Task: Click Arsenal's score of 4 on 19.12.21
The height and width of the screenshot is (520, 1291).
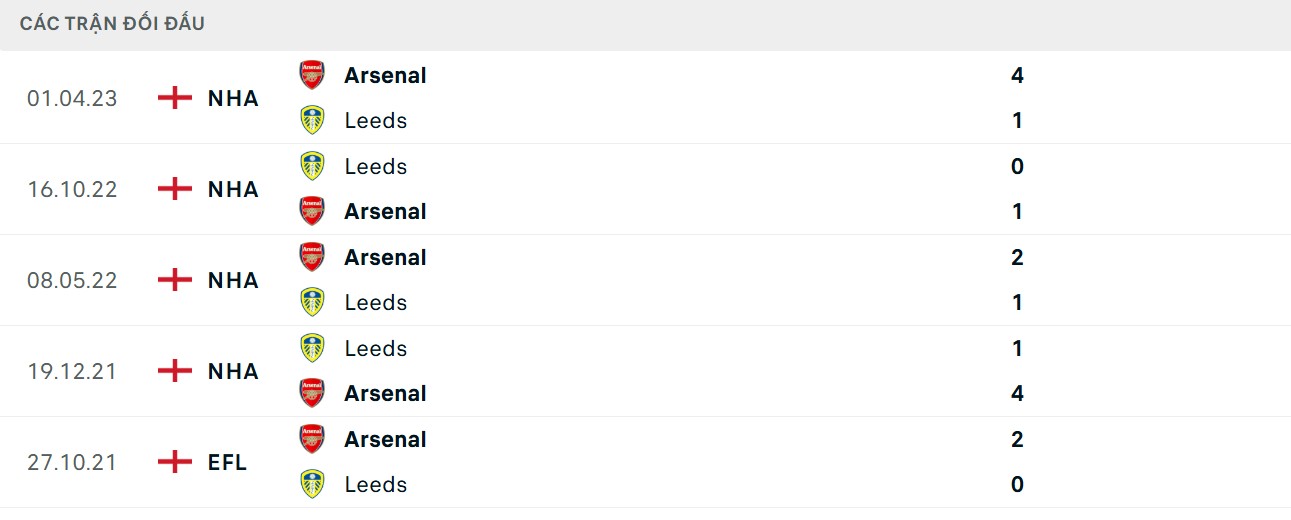Action: coord(1017,393)
